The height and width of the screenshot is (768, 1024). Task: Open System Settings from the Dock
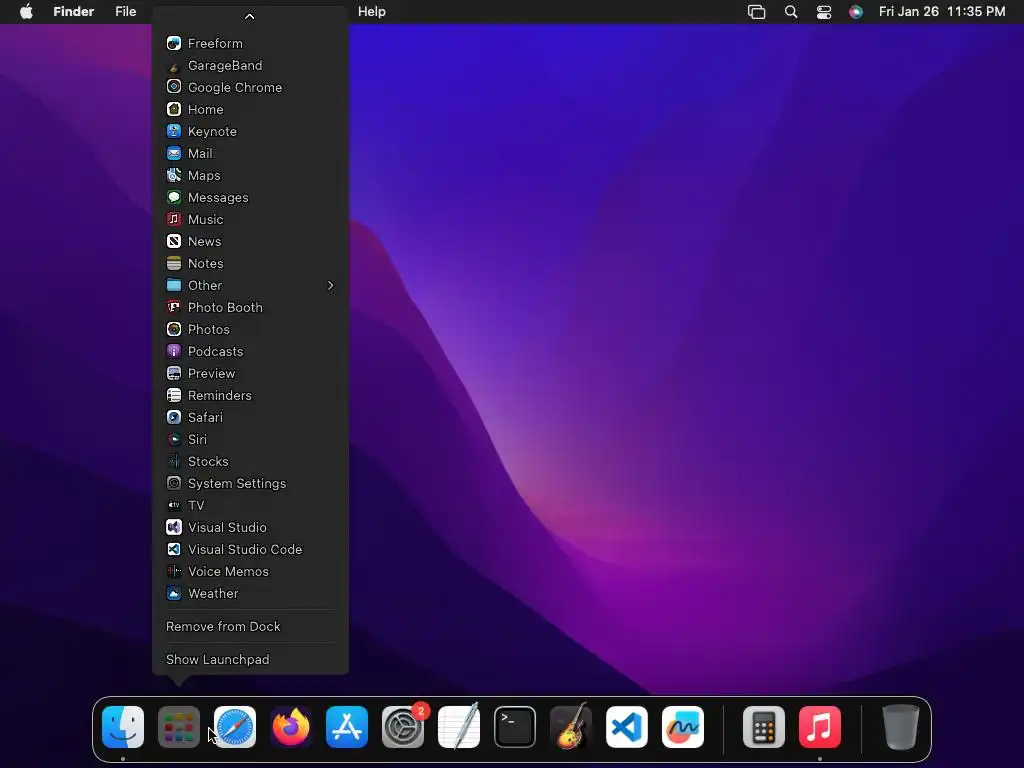(x=403, y=727)
